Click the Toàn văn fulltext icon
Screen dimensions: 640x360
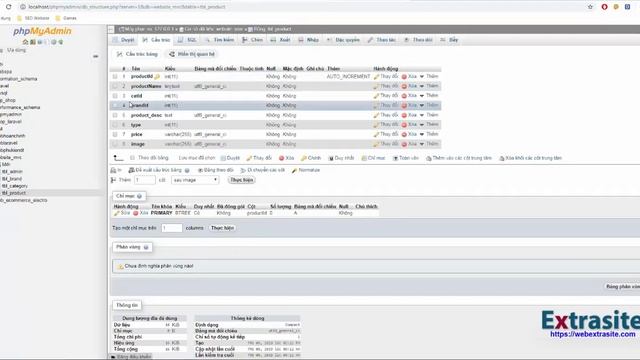coord(396,158)
